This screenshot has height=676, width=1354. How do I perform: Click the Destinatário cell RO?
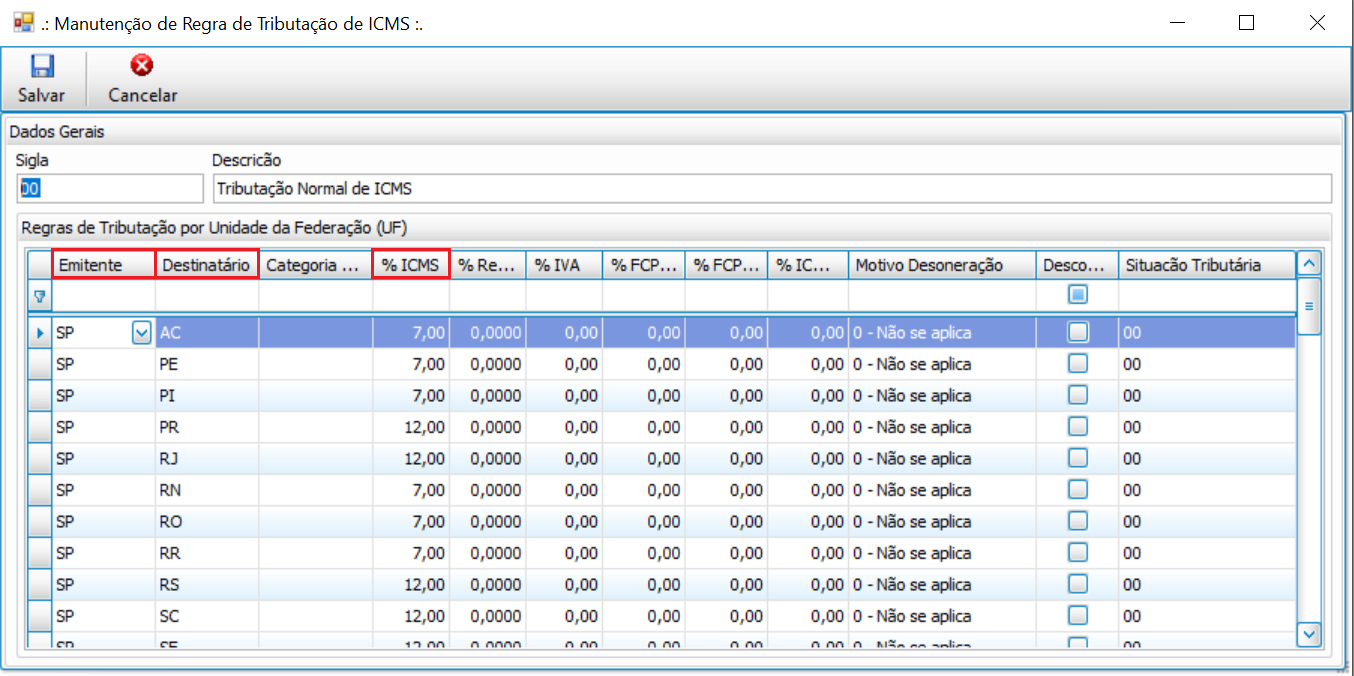tap(207, 522)
